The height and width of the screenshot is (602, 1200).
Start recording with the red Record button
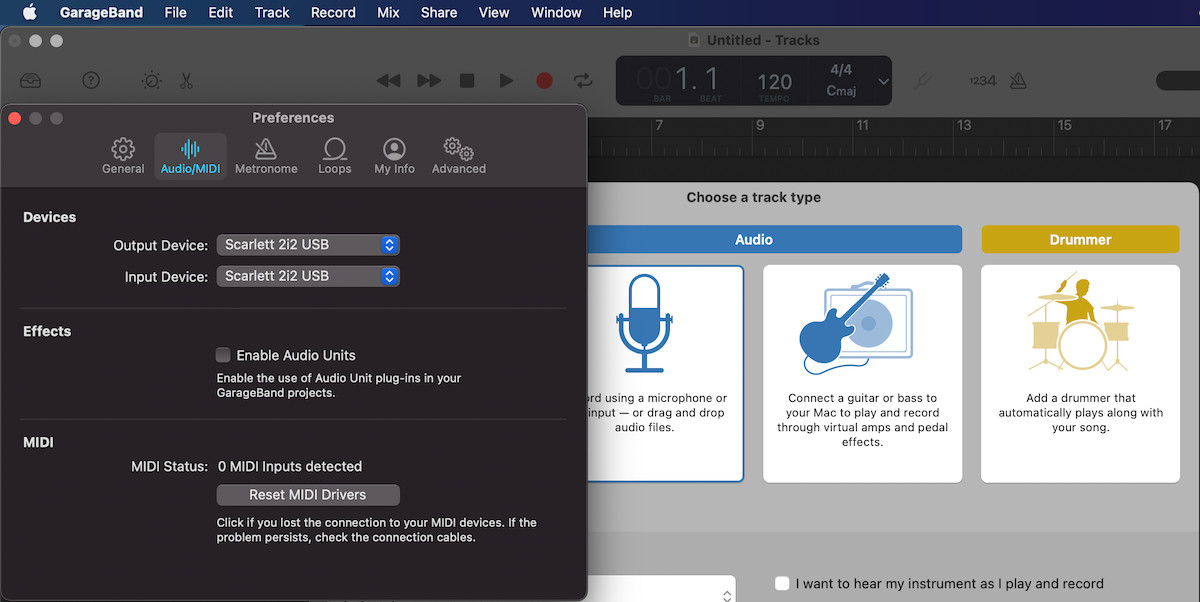[x=544, y=81]
